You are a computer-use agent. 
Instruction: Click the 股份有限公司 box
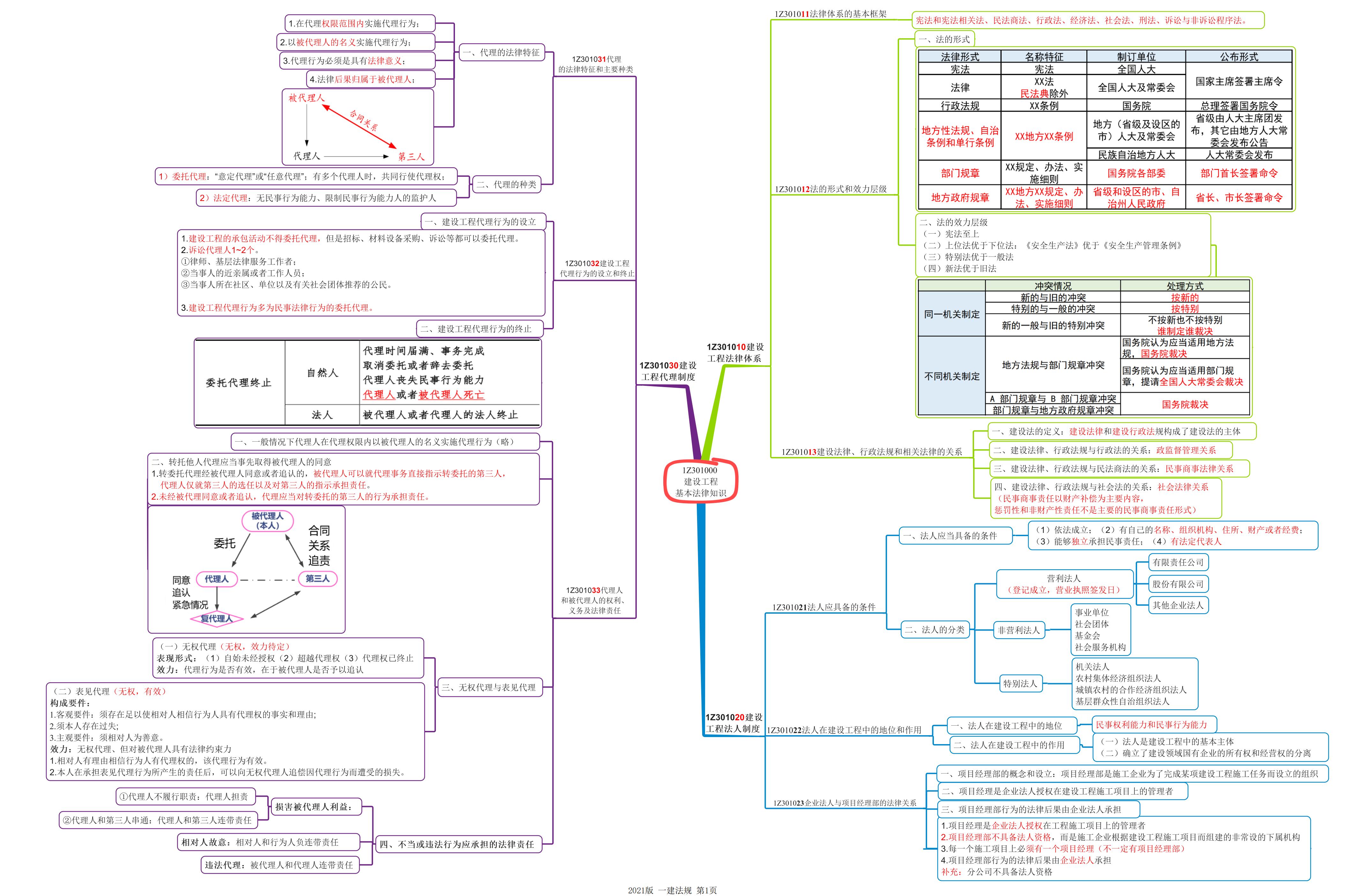(1178, 584)
